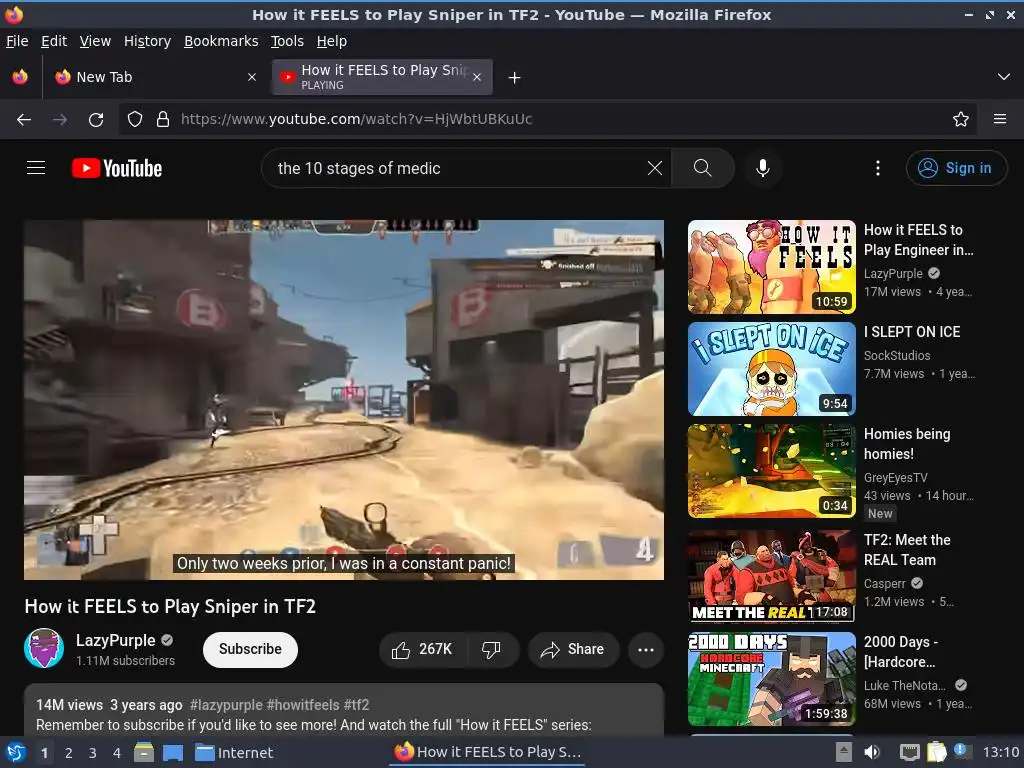
Task: Open the Tools menu
Action: tap(287, 41)
